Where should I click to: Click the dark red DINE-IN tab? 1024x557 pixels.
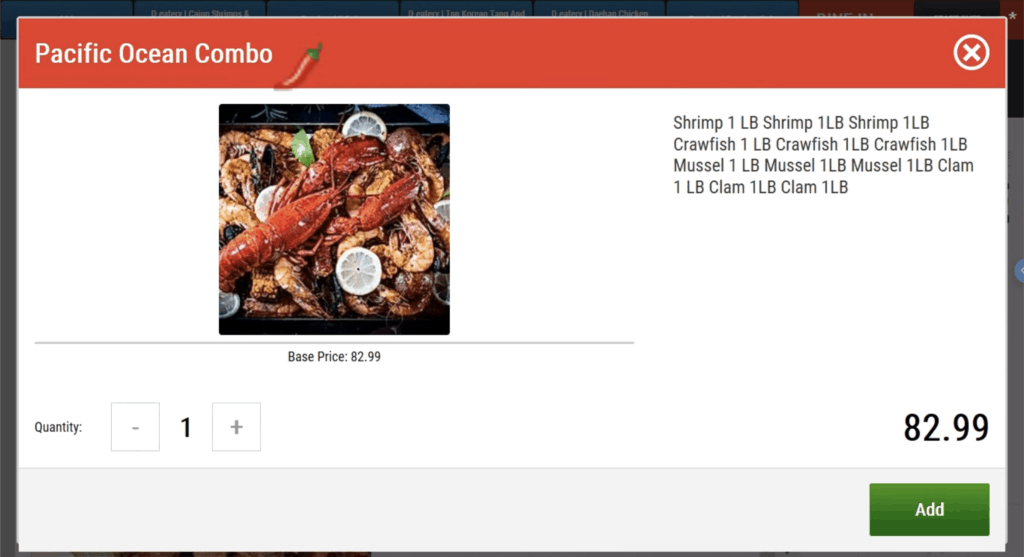pyautogui.click(x=856, y=10)
